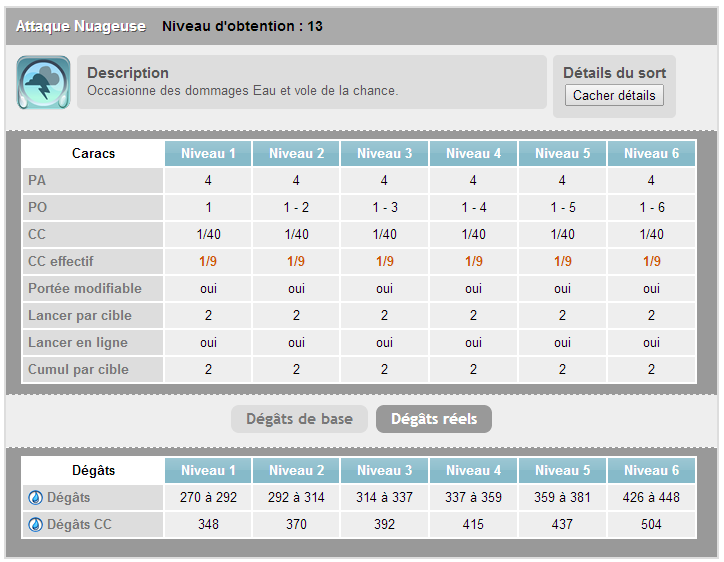This screenshot has height=562, width=724.
Task: Click damage value 314 à 337
Action: (x=385, y=497)
